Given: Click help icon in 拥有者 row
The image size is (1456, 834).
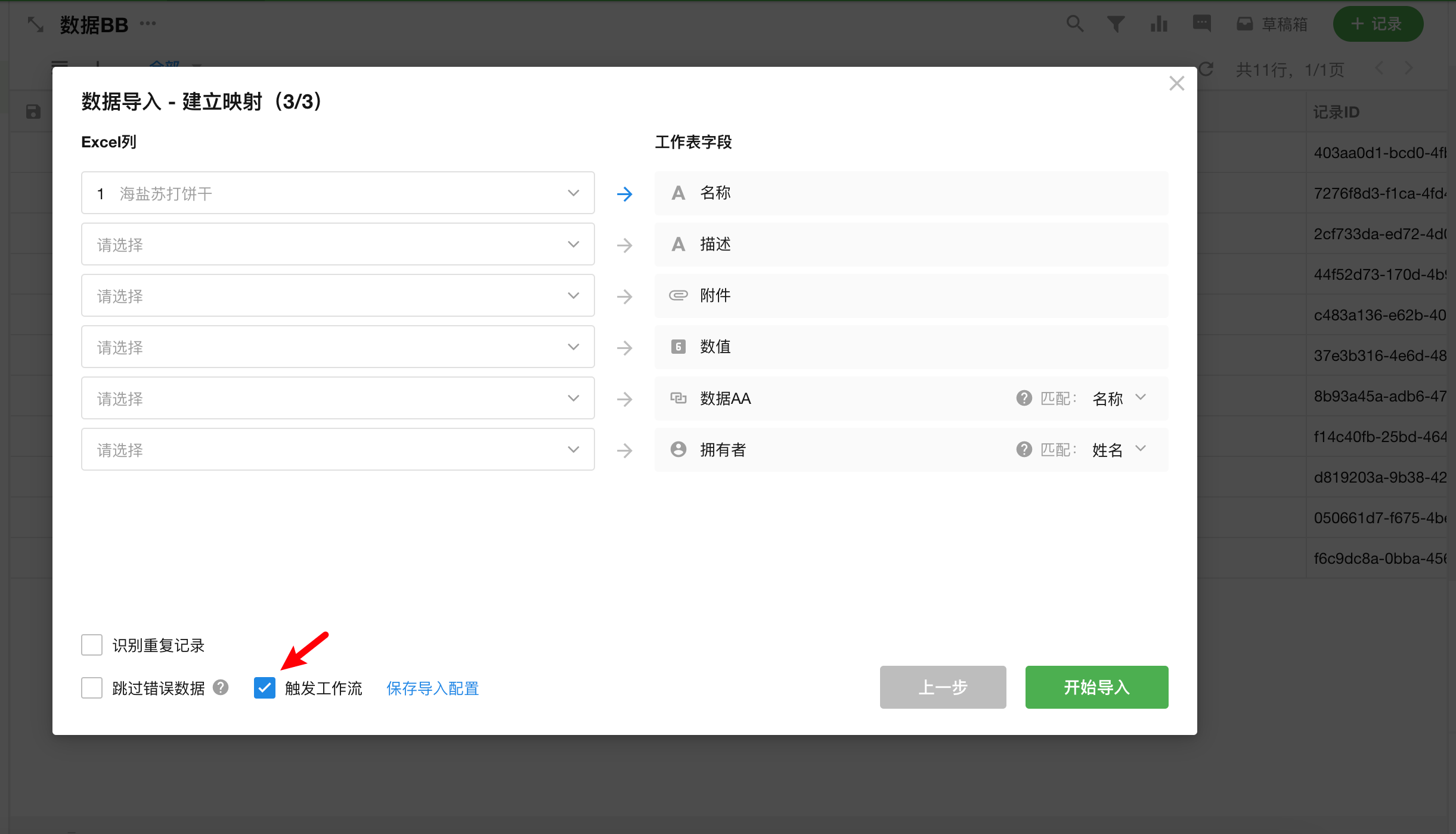Looking at the screenshot, I should coord(1024,449).
